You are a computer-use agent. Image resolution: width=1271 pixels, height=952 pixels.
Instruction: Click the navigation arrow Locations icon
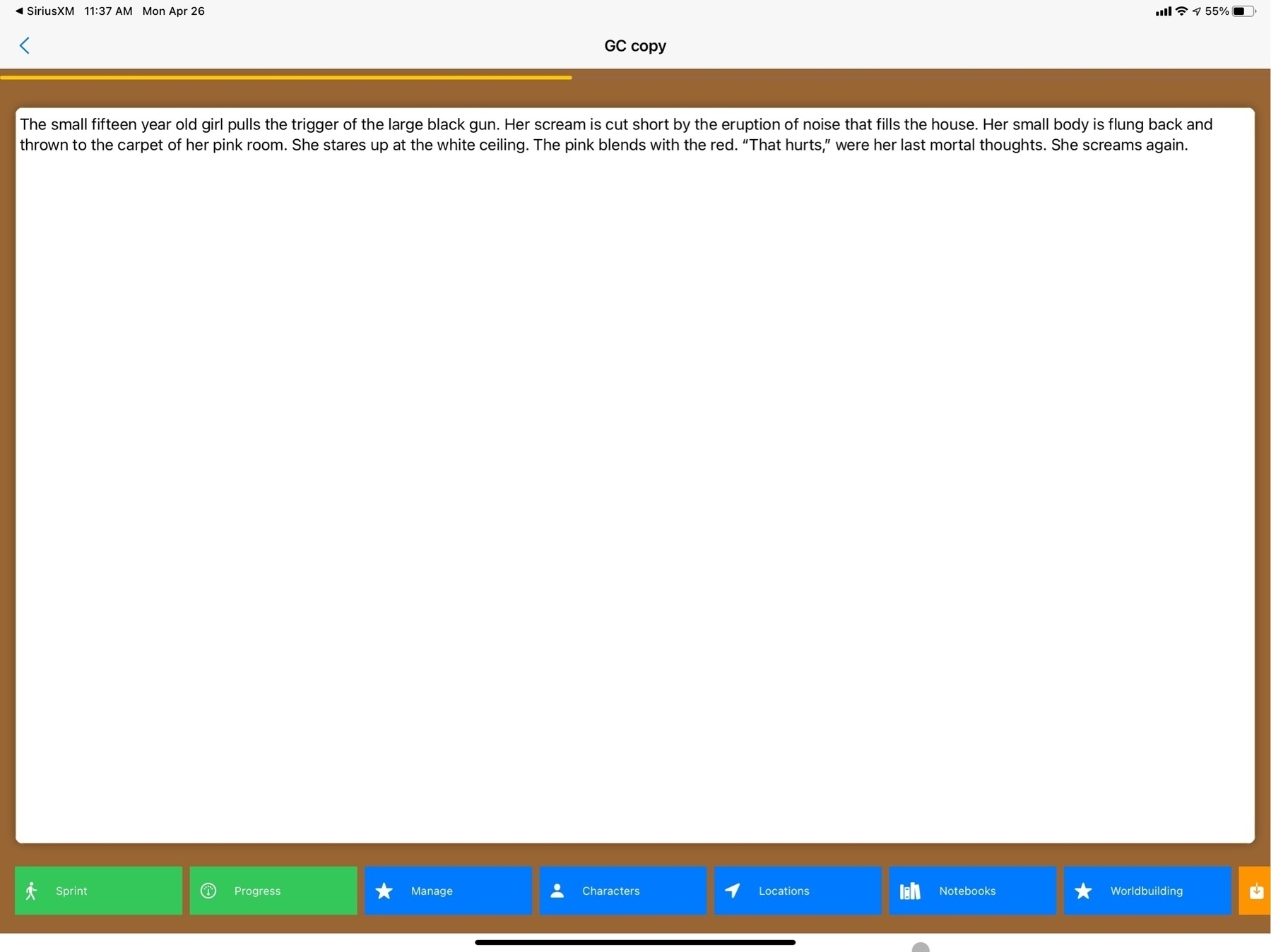click(733, 891)
